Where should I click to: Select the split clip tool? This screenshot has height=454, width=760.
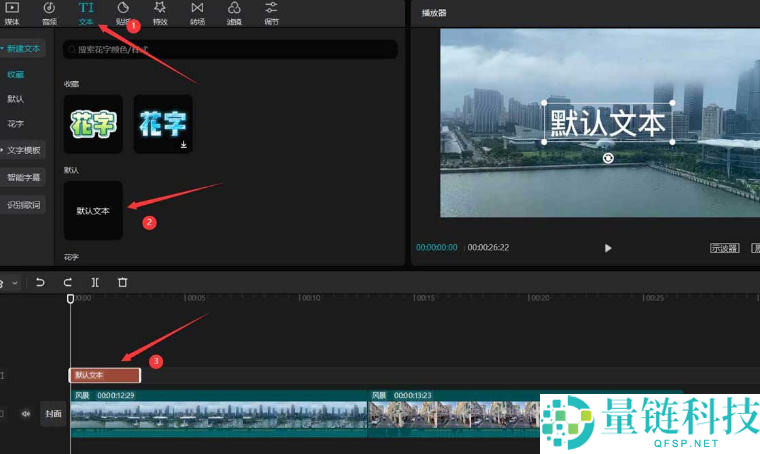(x=95, y=283)
